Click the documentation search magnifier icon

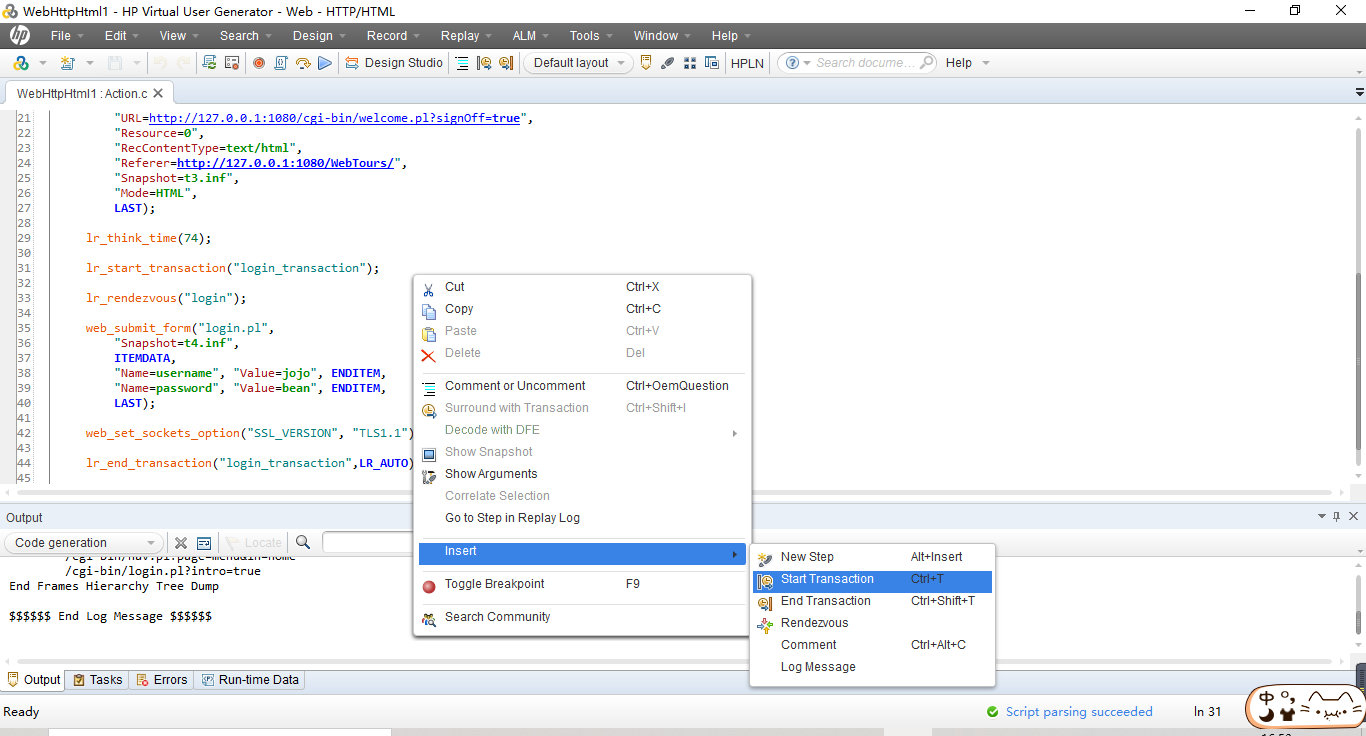point(926,63)
